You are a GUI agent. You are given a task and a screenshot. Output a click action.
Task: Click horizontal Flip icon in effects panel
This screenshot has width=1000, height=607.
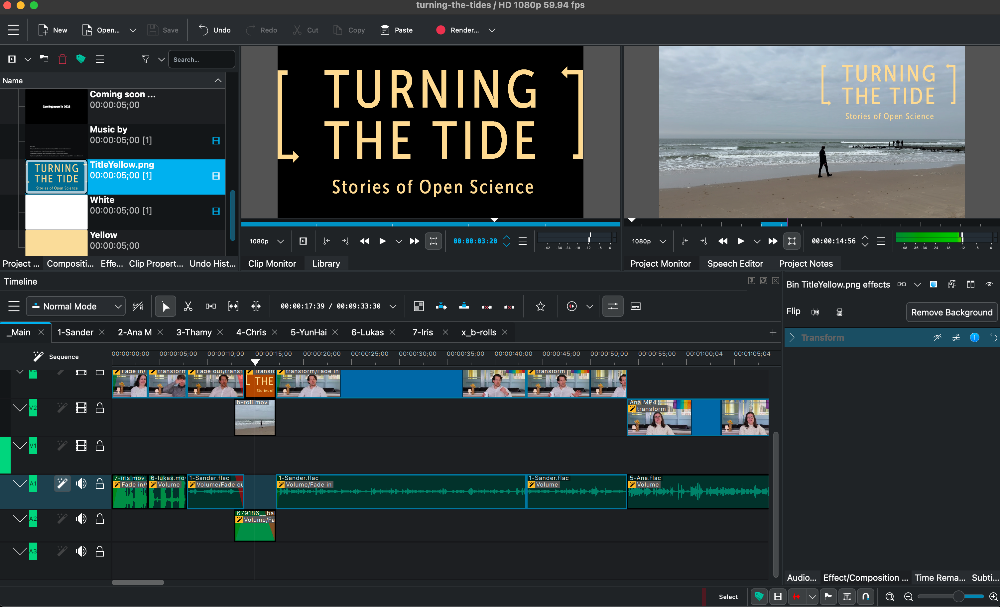[815, 312]
